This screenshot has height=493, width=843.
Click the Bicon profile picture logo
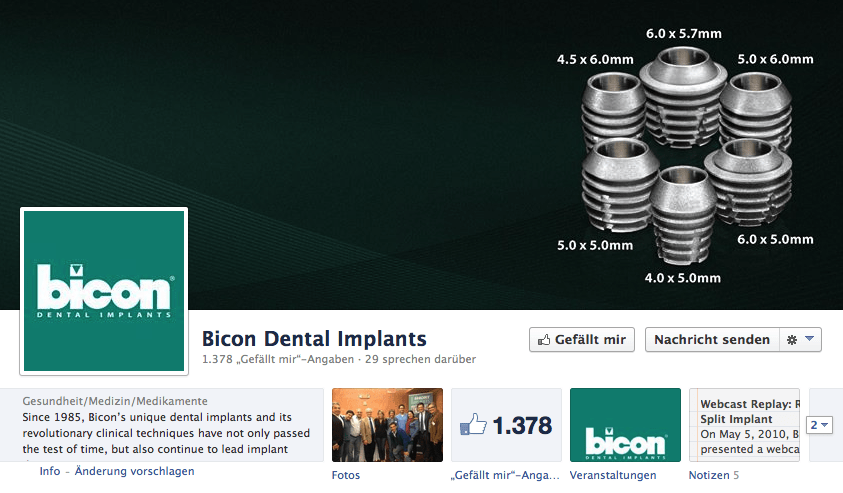coord(104,291)
